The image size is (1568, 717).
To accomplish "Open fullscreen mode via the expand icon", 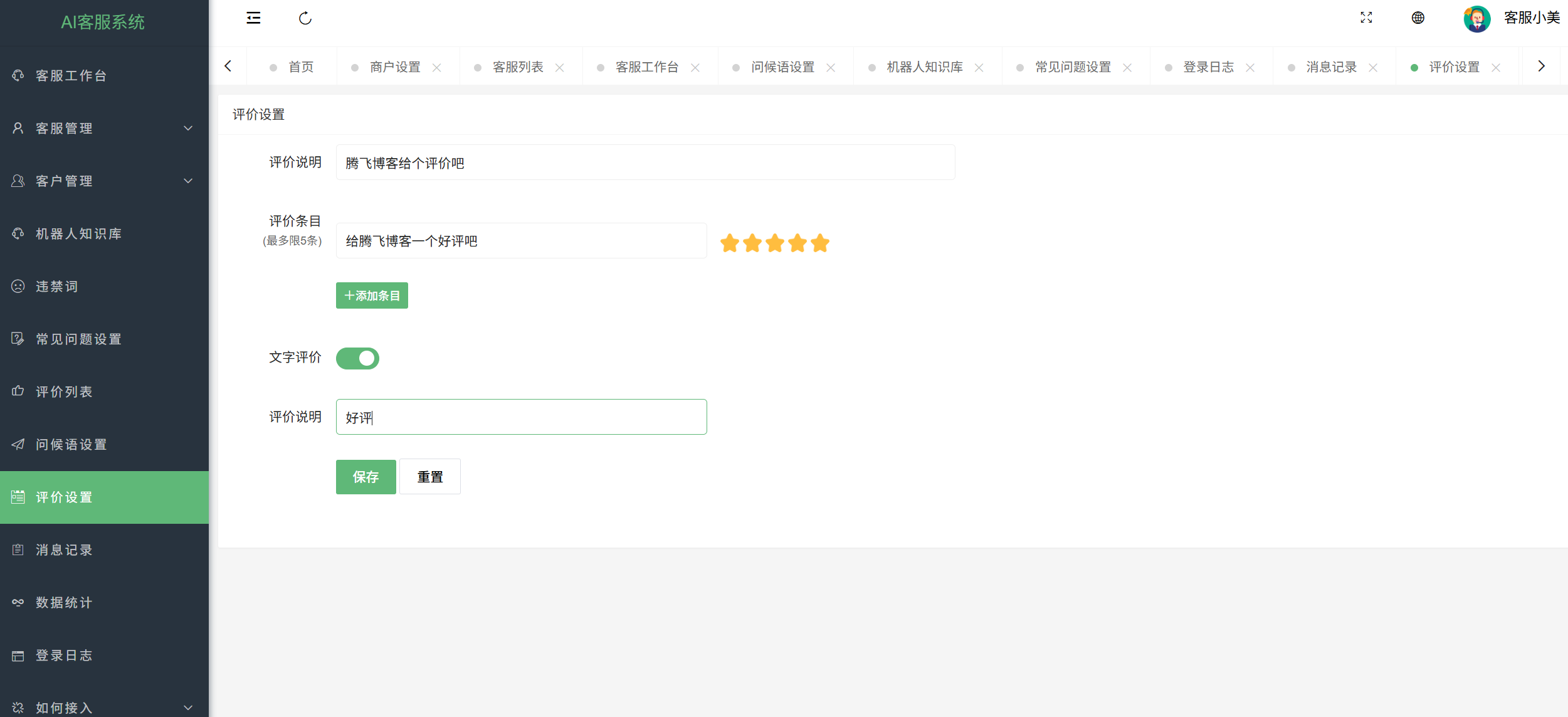I will (1366, 18).
